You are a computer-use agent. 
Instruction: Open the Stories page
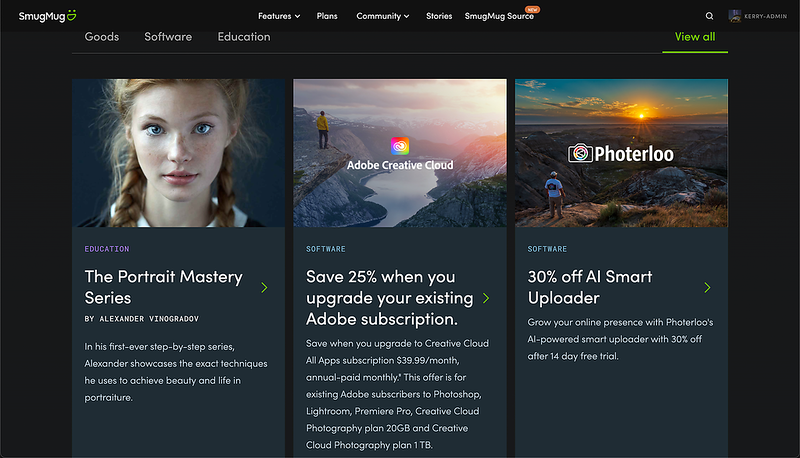point(439,16)
